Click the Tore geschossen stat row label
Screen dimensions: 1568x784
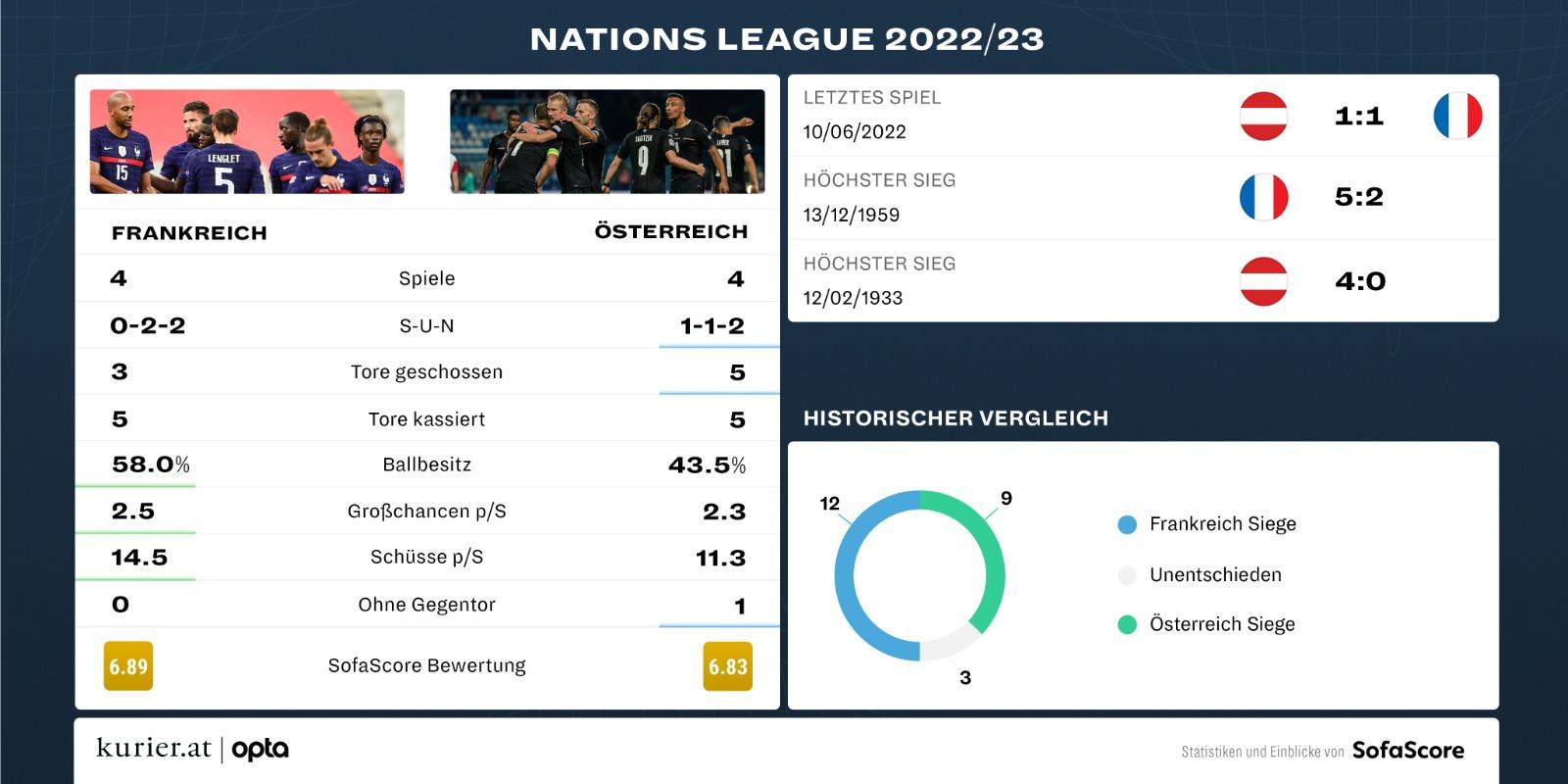tap(426, 372)
